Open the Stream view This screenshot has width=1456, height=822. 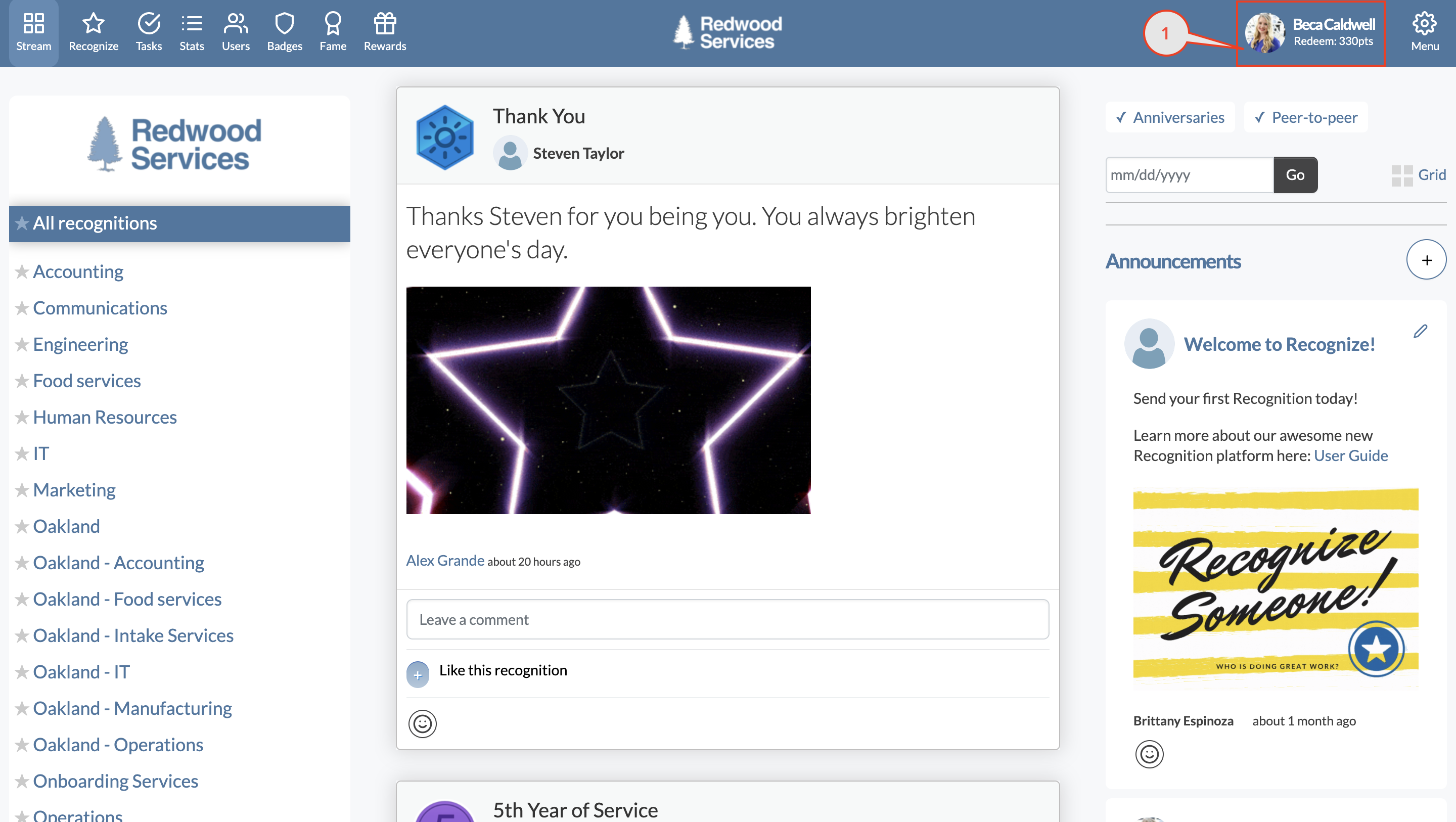pos(33,31)
